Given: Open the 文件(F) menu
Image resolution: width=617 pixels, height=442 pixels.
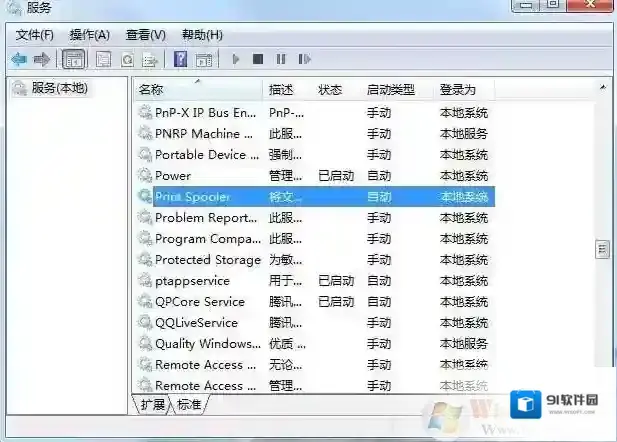Looking at the screenshot, I should pyautogui.click(x=35, y=35).
